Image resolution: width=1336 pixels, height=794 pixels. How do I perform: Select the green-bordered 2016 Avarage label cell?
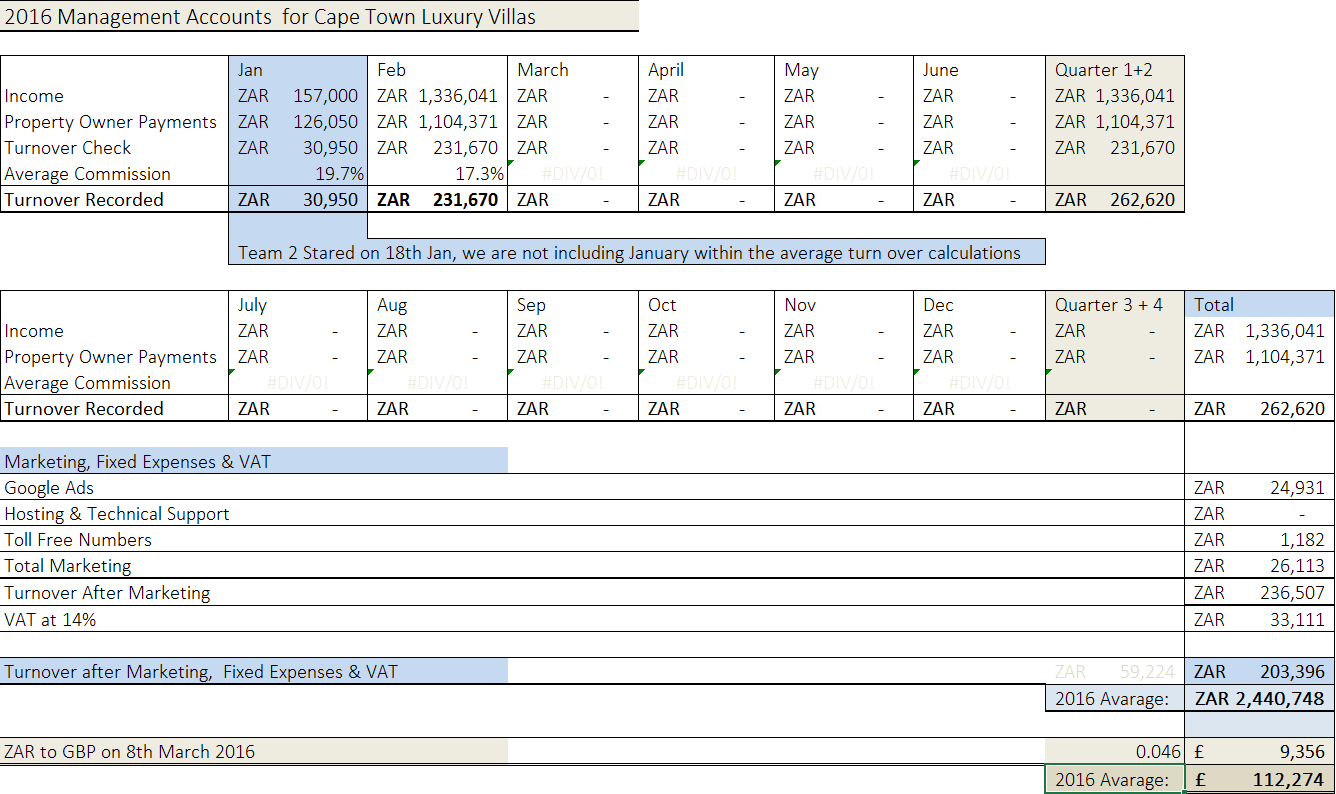point(1115,779)
